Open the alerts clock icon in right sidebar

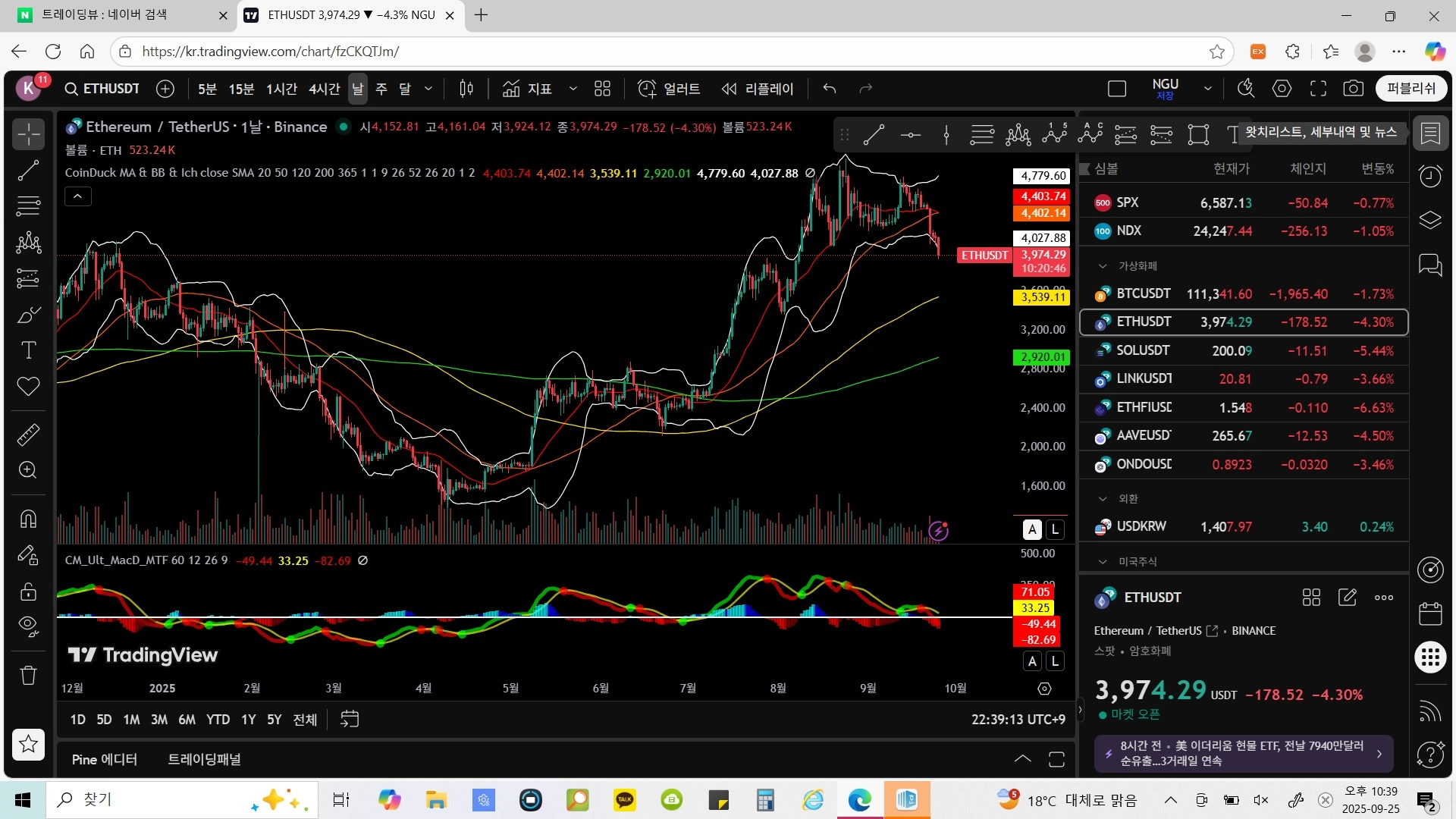(1430, 177)
